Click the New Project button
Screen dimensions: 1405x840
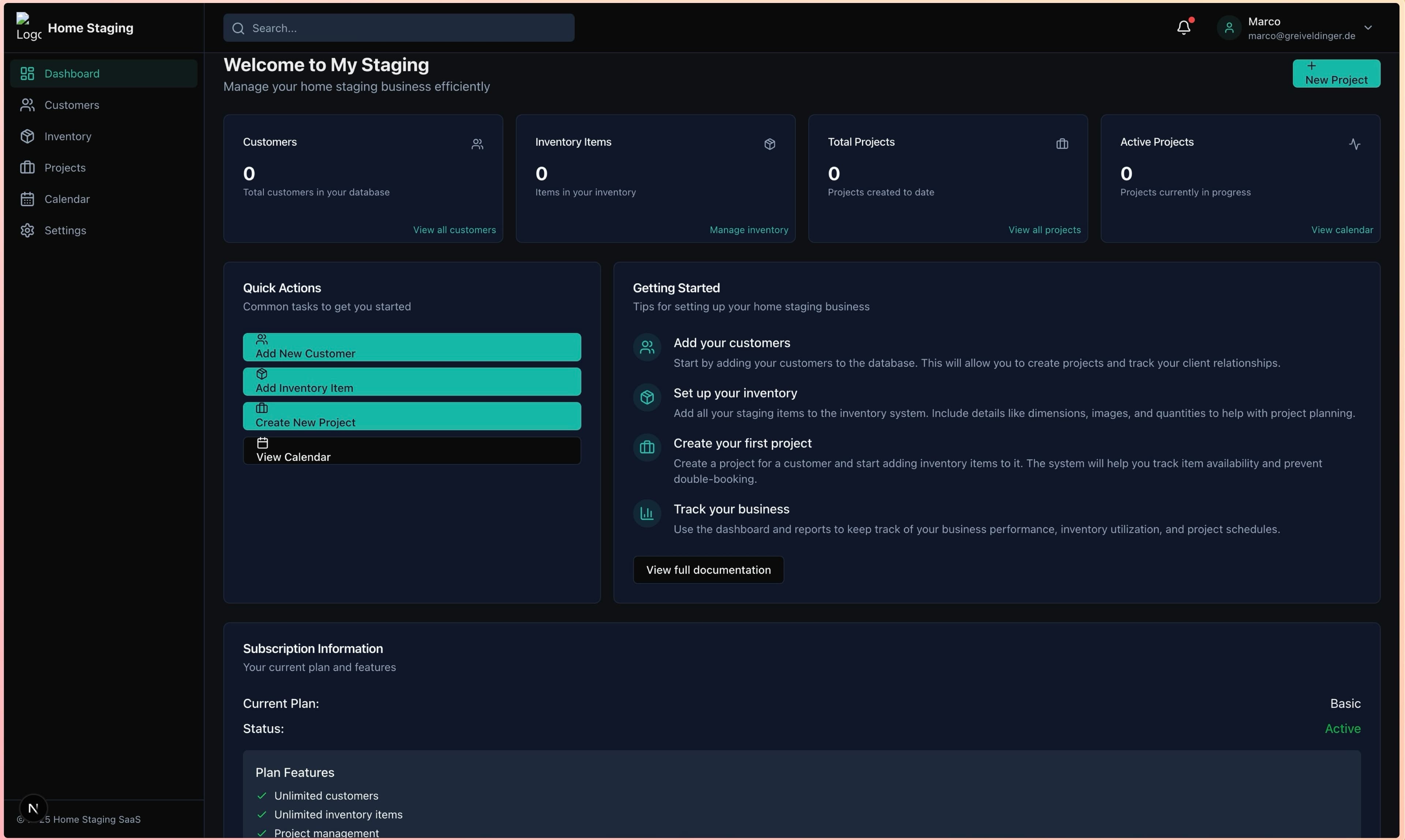click(1336, 73)
